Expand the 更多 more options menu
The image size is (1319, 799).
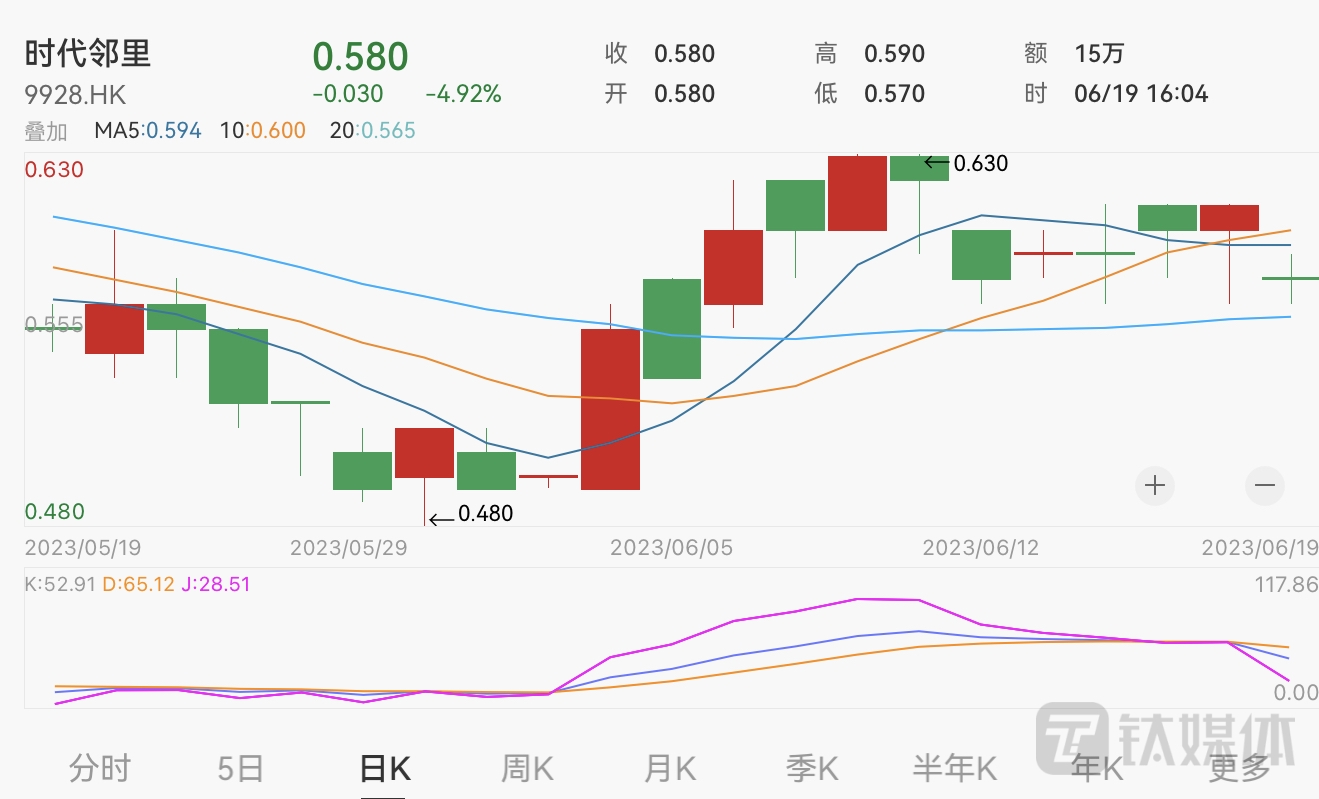[x=1239, y=768]
